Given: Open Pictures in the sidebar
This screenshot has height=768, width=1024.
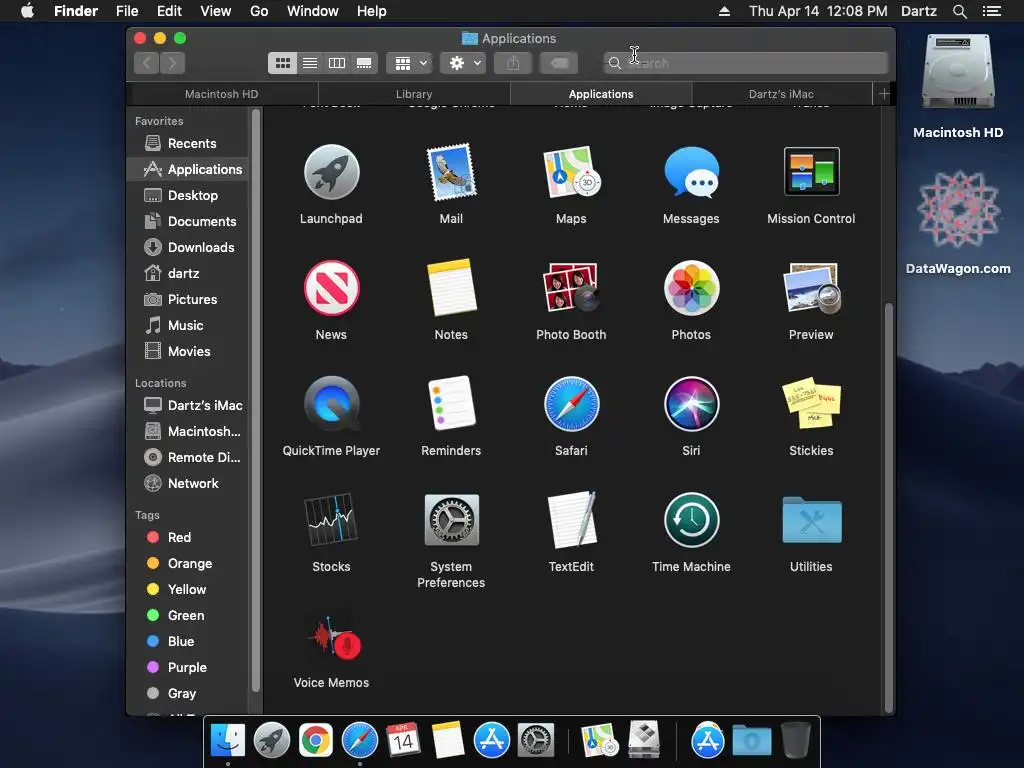Looking at the screenshot, I should tap(187, 299).
